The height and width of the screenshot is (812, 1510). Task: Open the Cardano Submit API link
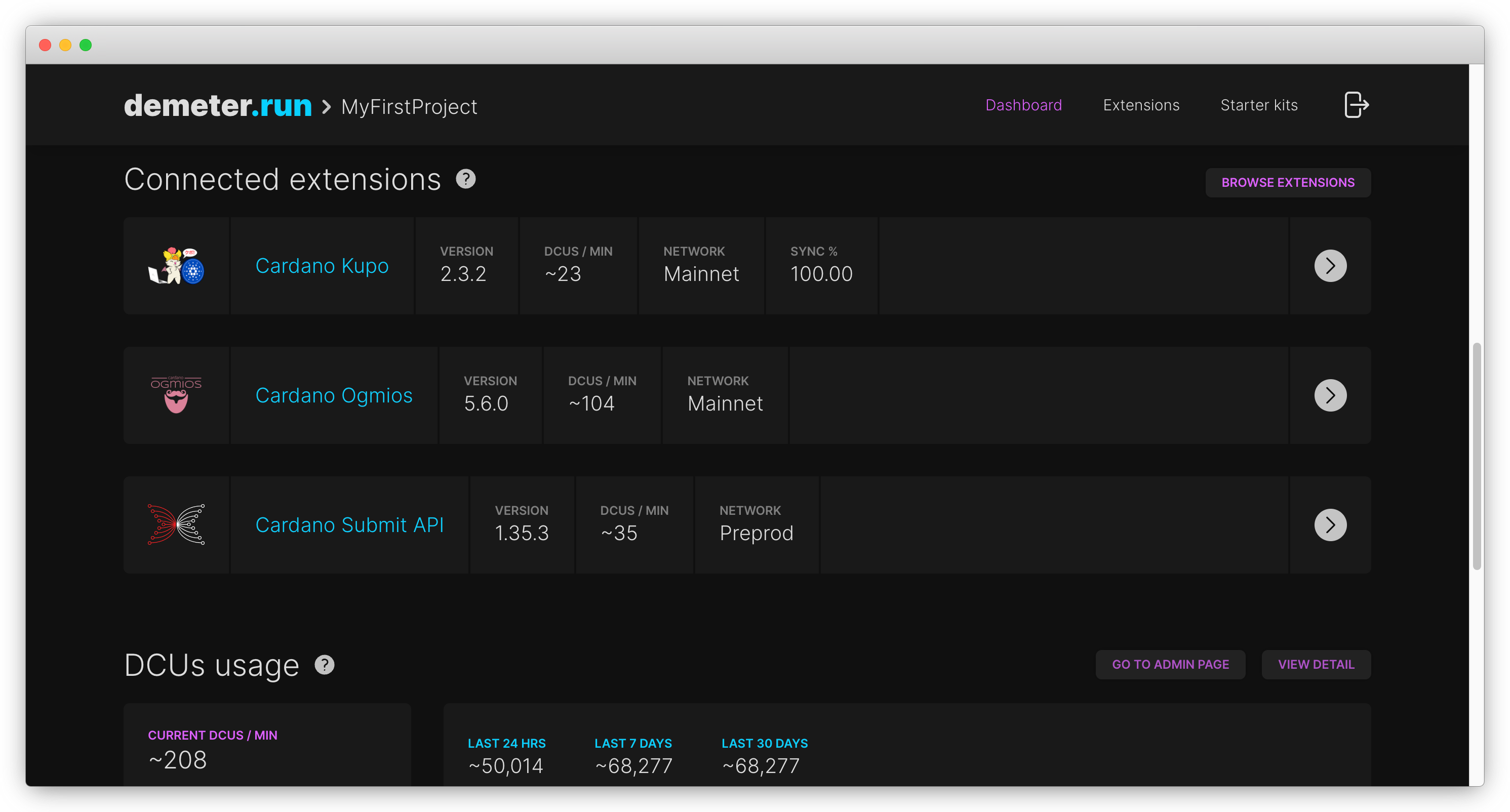click(349, 525)
